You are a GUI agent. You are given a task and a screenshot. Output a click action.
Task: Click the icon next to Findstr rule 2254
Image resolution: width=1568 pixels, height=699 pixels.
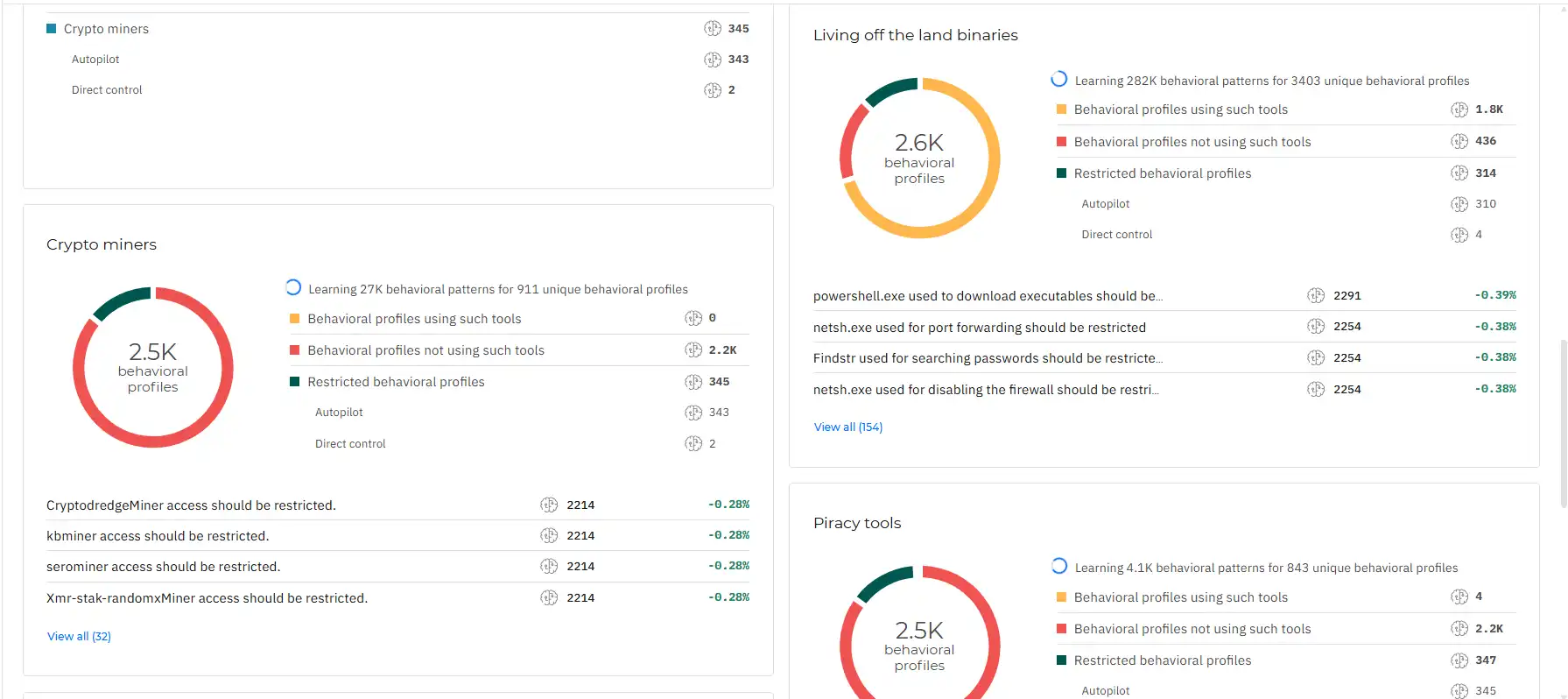(x=1316, y=357)
